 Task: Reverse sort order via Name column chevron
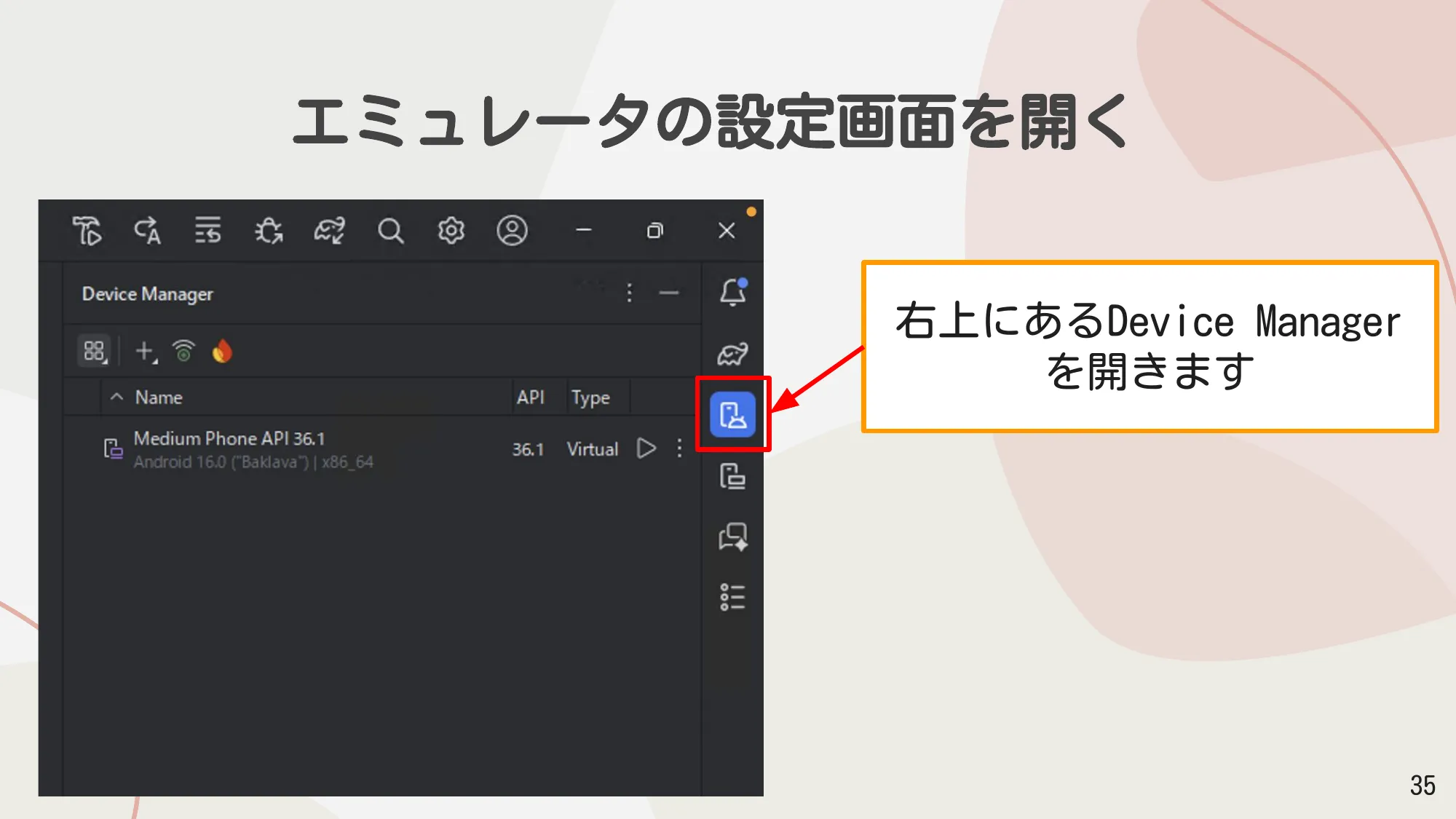tap(116, 397)
